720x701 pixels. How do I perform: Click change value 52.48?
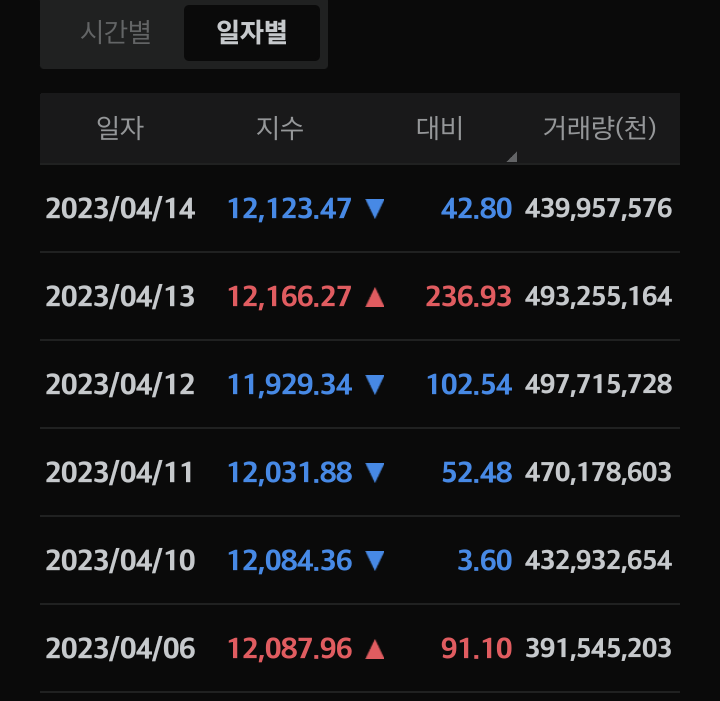[477, 472]
